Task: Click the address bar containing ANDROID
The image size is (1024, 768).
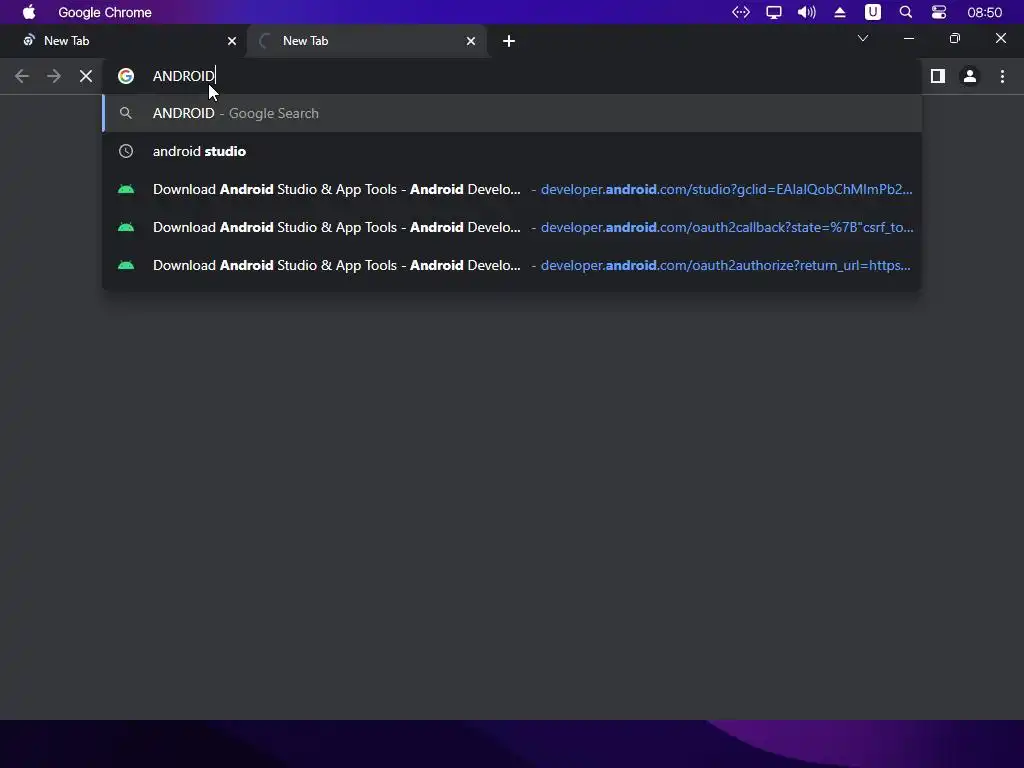Action: (513, 76)
